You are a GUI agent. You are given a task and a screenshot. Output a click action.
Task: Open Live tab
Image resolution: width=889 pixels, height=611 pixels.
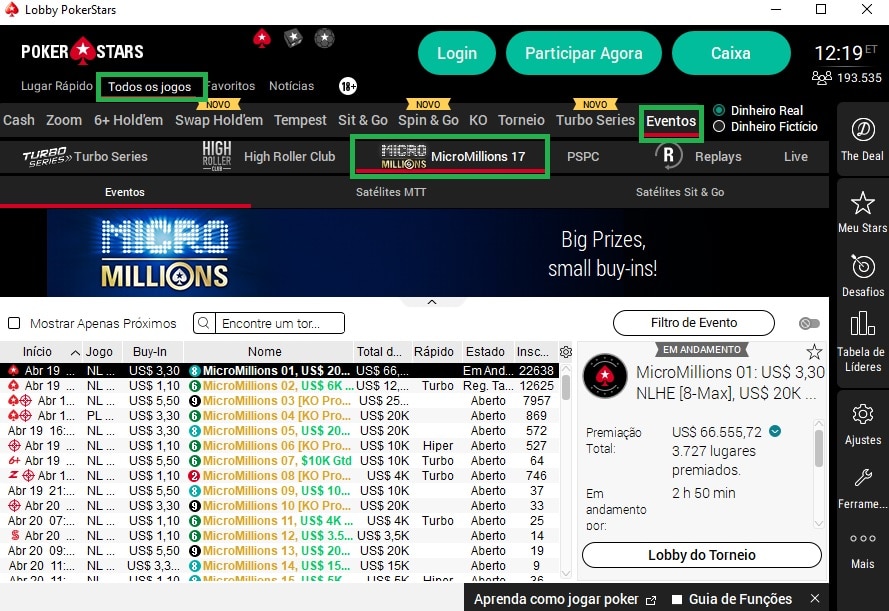[795, 156]
